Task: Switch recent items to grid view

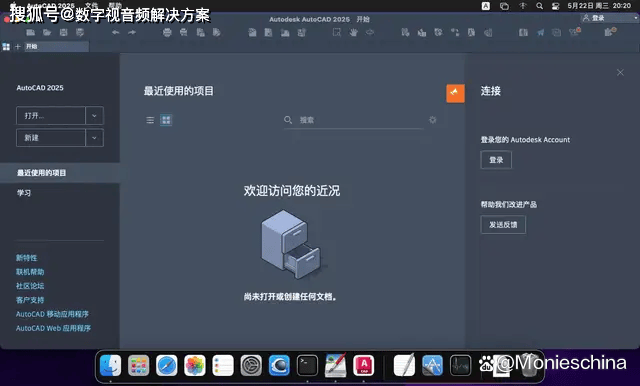Action: 166,120
